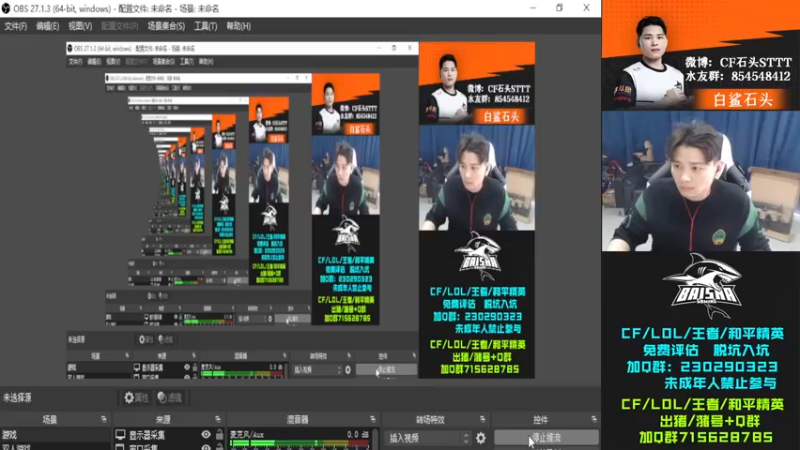Open the 视图(V) menu
This screenshot has height=450, width=800.
point(80,26)
